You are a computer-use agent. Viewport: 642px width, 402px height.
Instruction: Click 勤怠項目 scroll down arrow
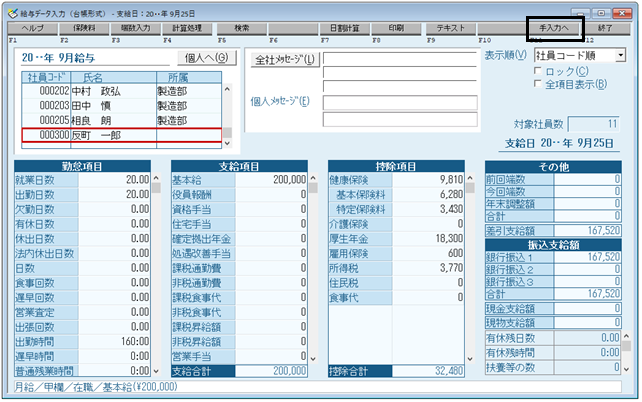156,371
